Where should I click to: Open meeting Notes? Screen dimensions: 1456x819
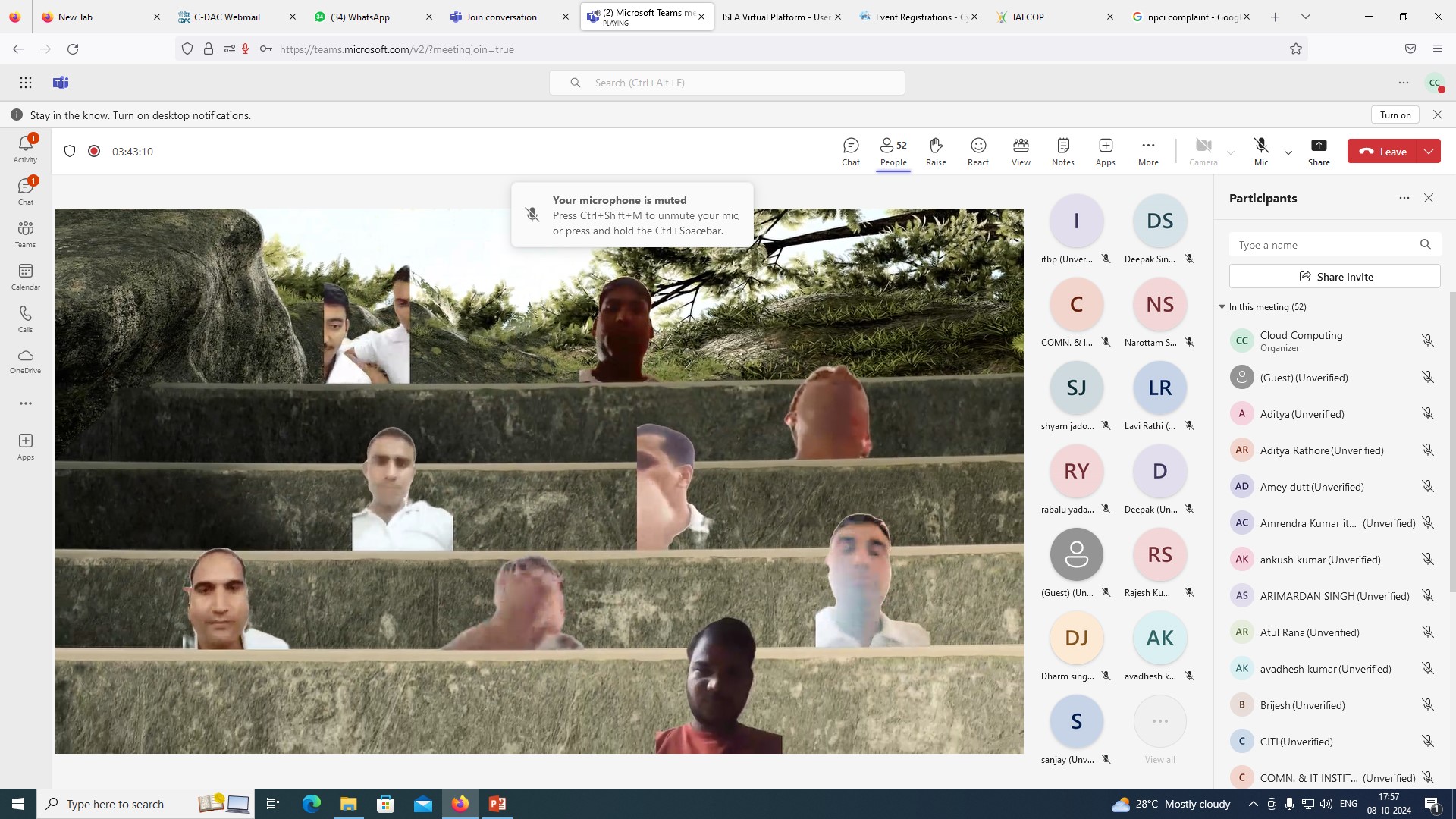pos(1062,151)
